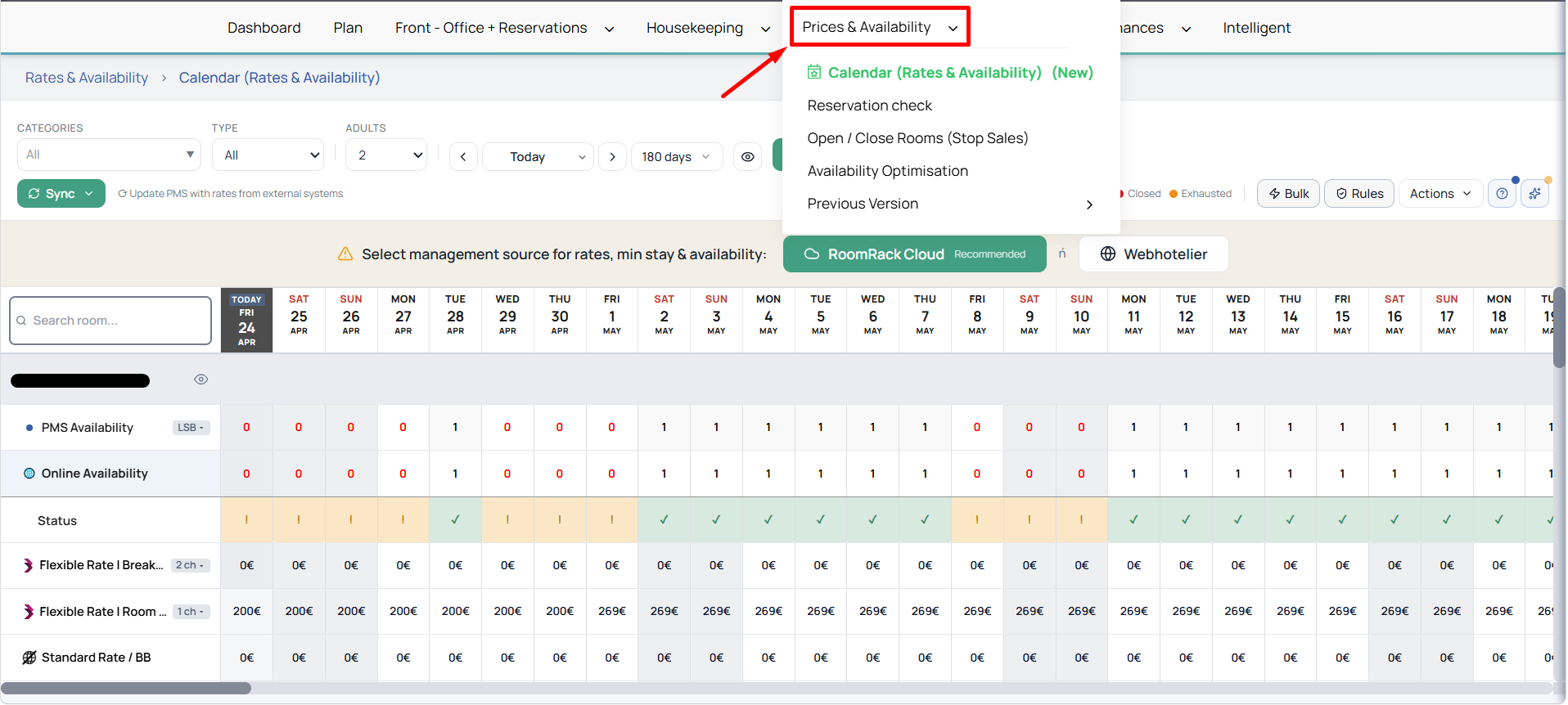Click the help question mark icon
Image resolution: width=1568 pixels, height=705 pixels.
coord(1501,194)
